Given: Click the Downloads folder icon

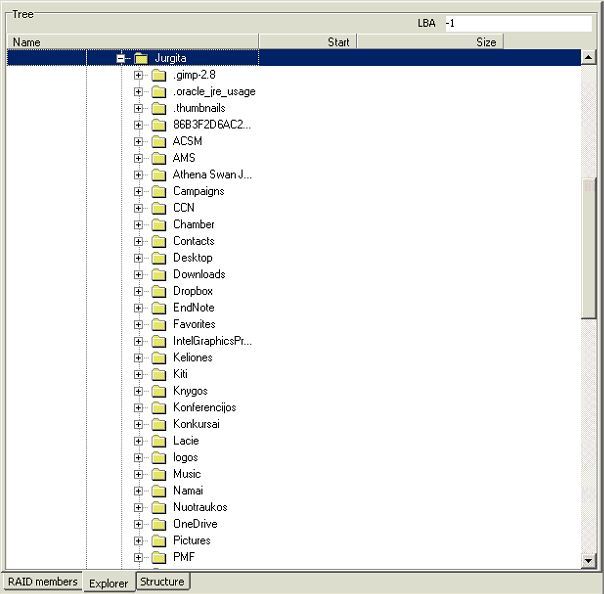Looking at the screenshot, I should point(158,274).
